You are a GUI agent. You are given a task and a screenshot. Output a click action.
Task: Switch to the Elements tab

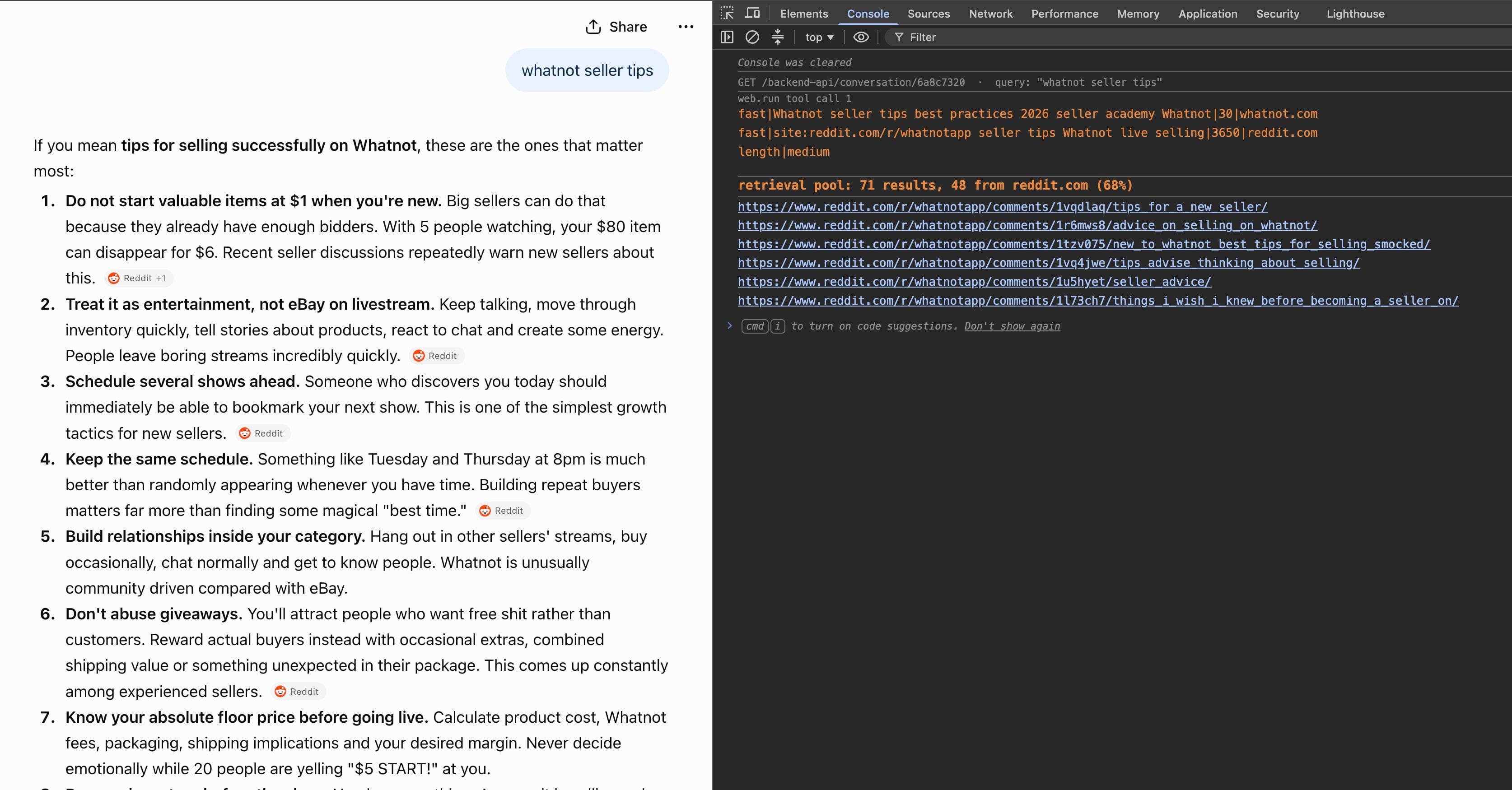tap(803, 14)
